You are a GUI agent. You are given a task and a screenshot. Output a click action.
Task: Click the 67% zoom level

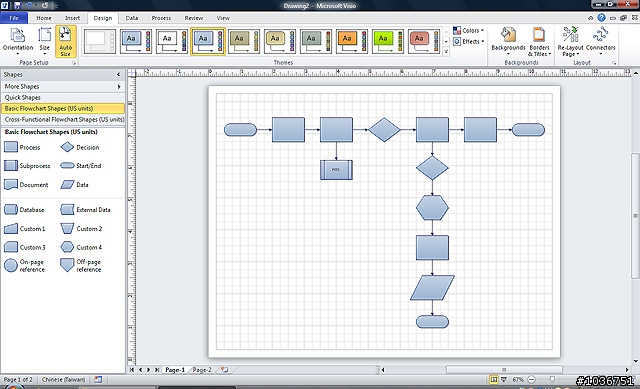click(518, 380)
